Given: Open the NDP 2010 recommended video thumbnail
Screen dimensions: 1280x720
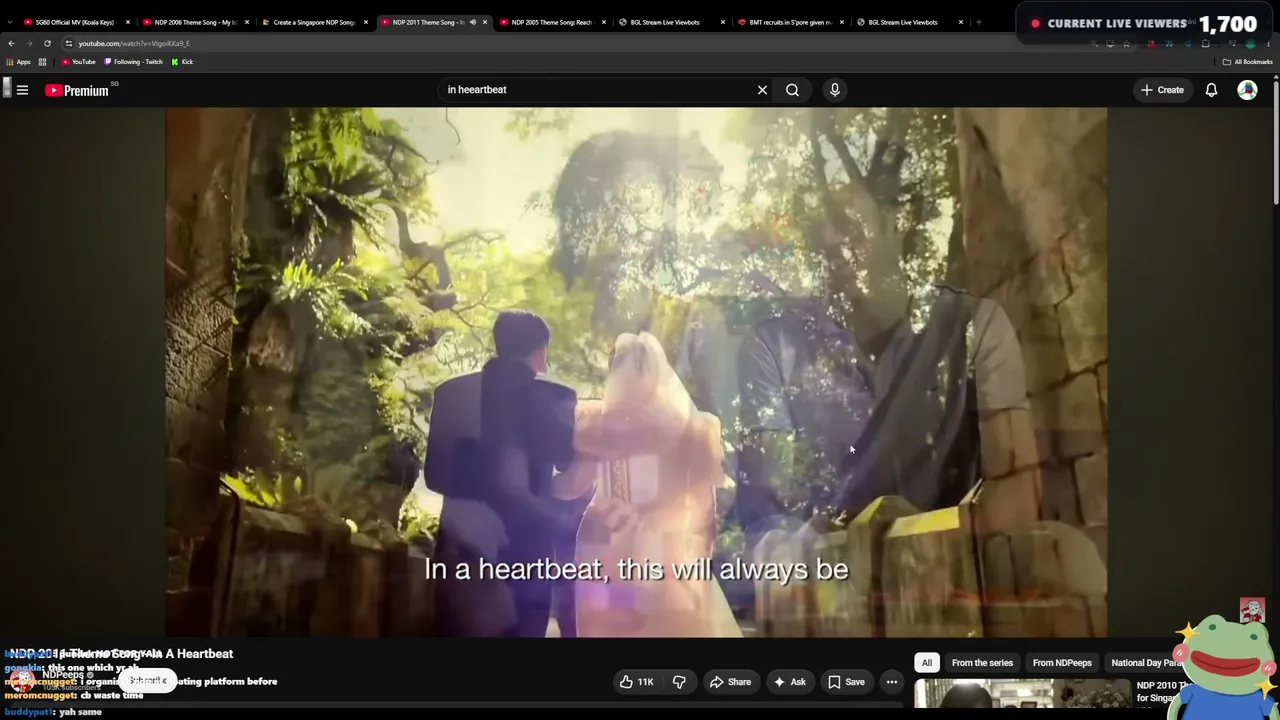Looking at the screenshot, I should [1022, 693].
